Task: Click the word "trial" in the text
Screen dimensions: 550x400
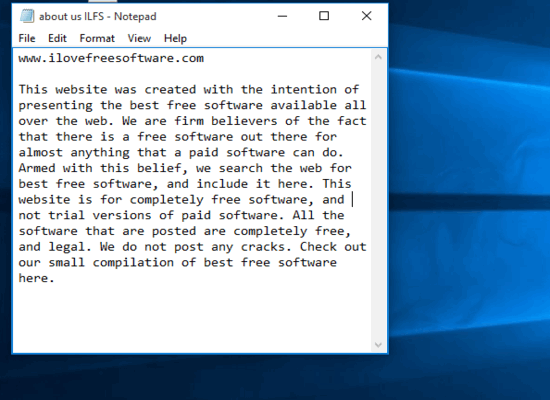Action: point(66,215)
